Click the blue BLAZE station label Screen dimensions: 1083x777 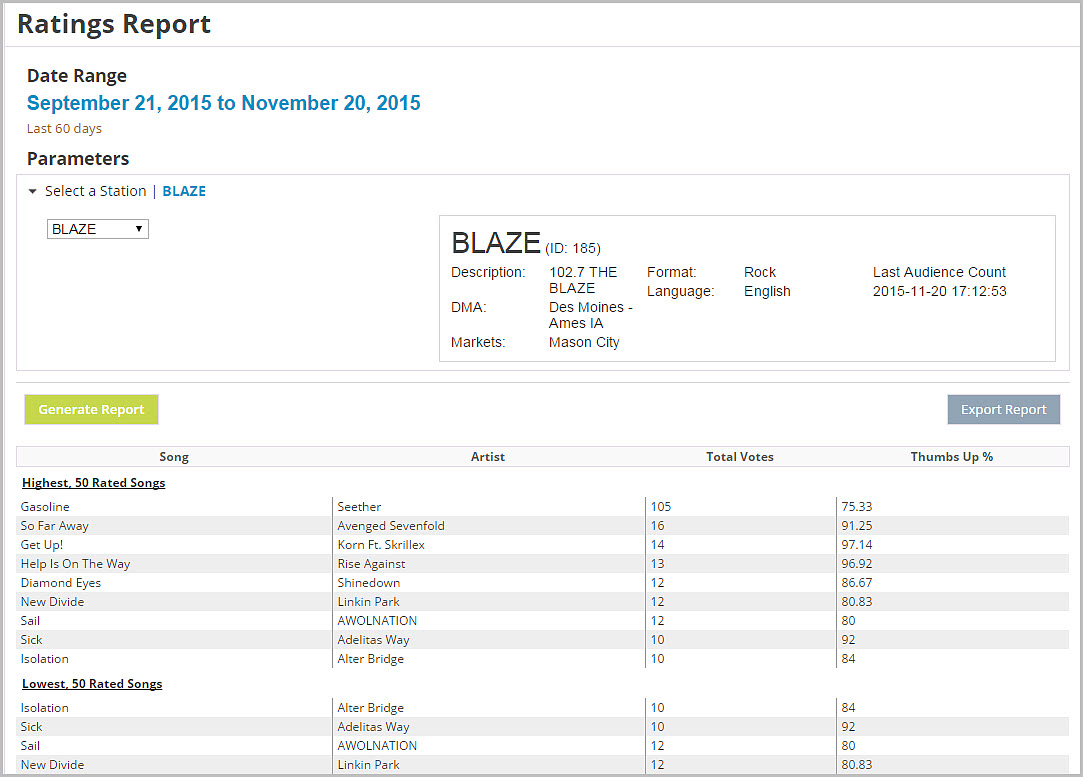coord(184,191)
